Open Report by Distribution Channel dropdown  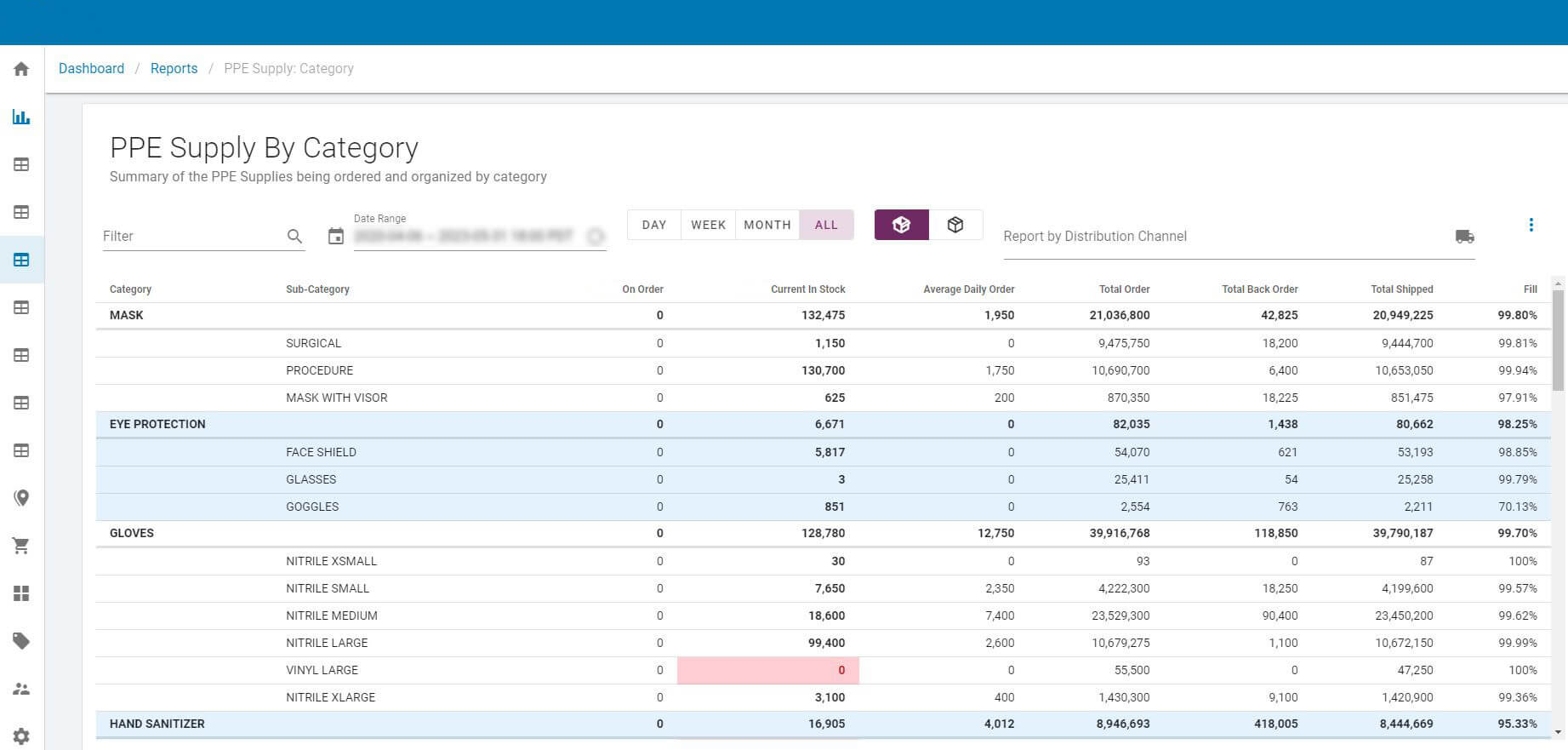(x=1225, y=237)
